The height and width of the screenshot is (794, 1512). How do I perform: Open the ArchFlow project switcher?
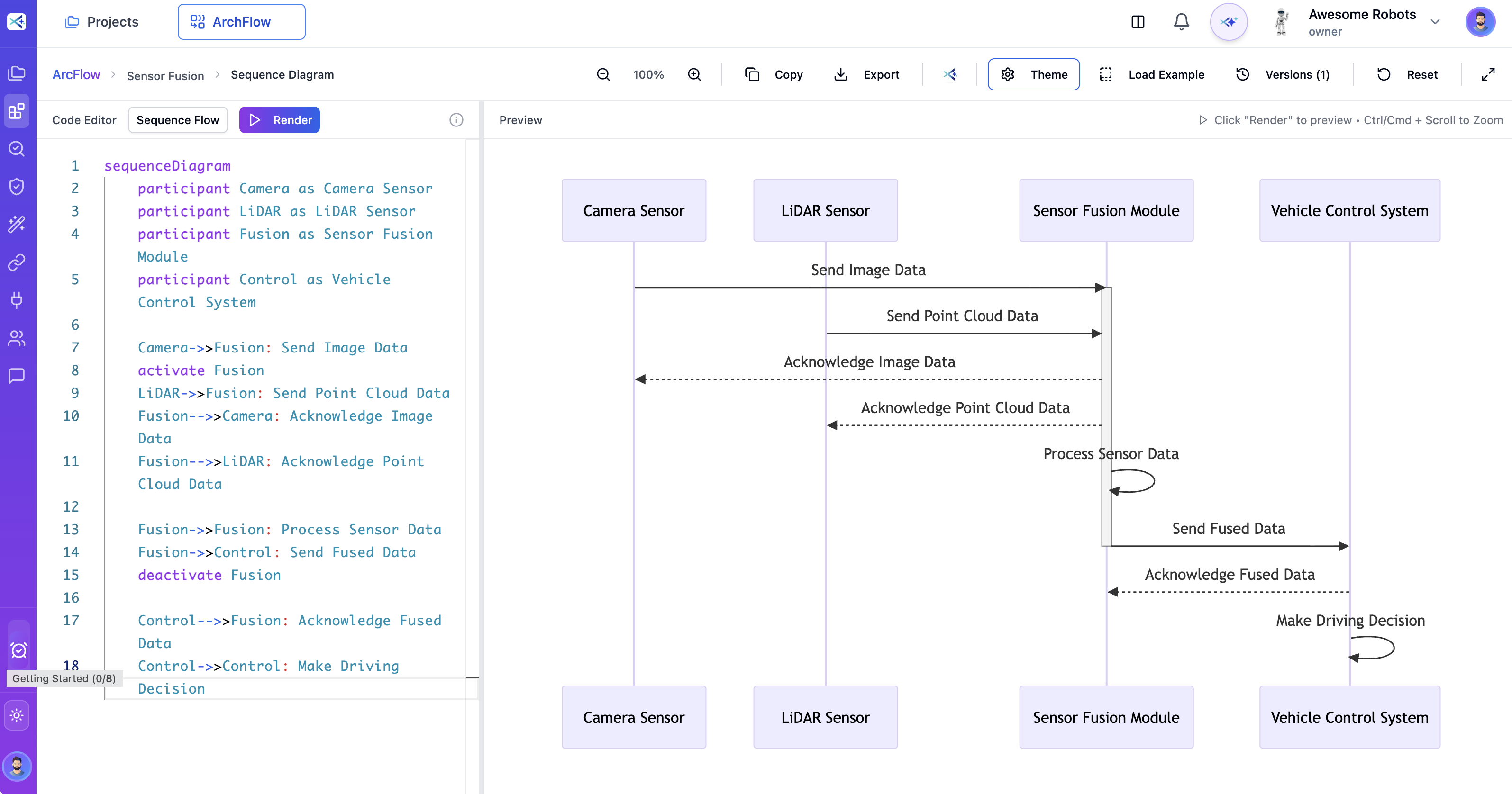(241, 22)
